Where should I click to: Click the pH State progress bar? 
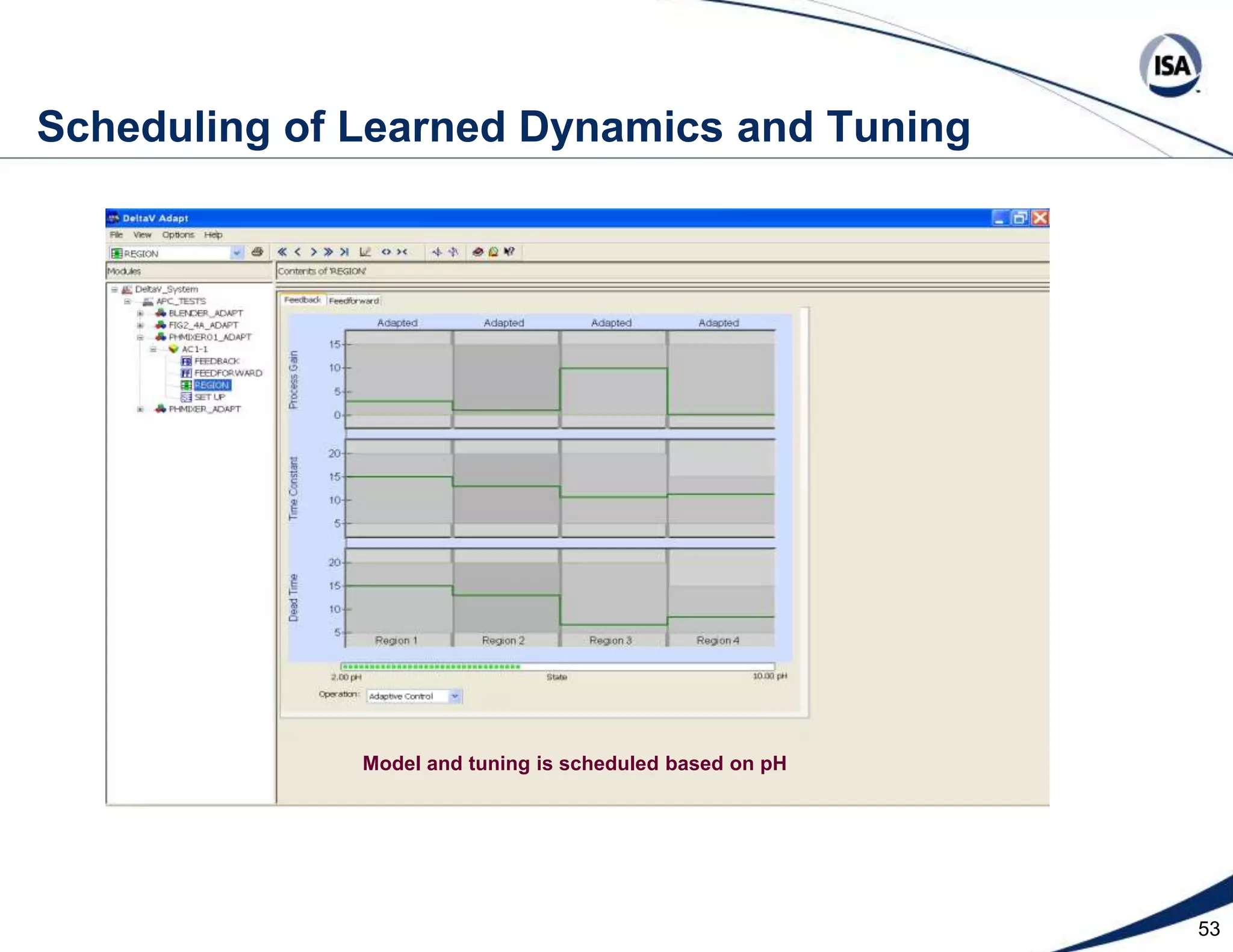[557, 667]
